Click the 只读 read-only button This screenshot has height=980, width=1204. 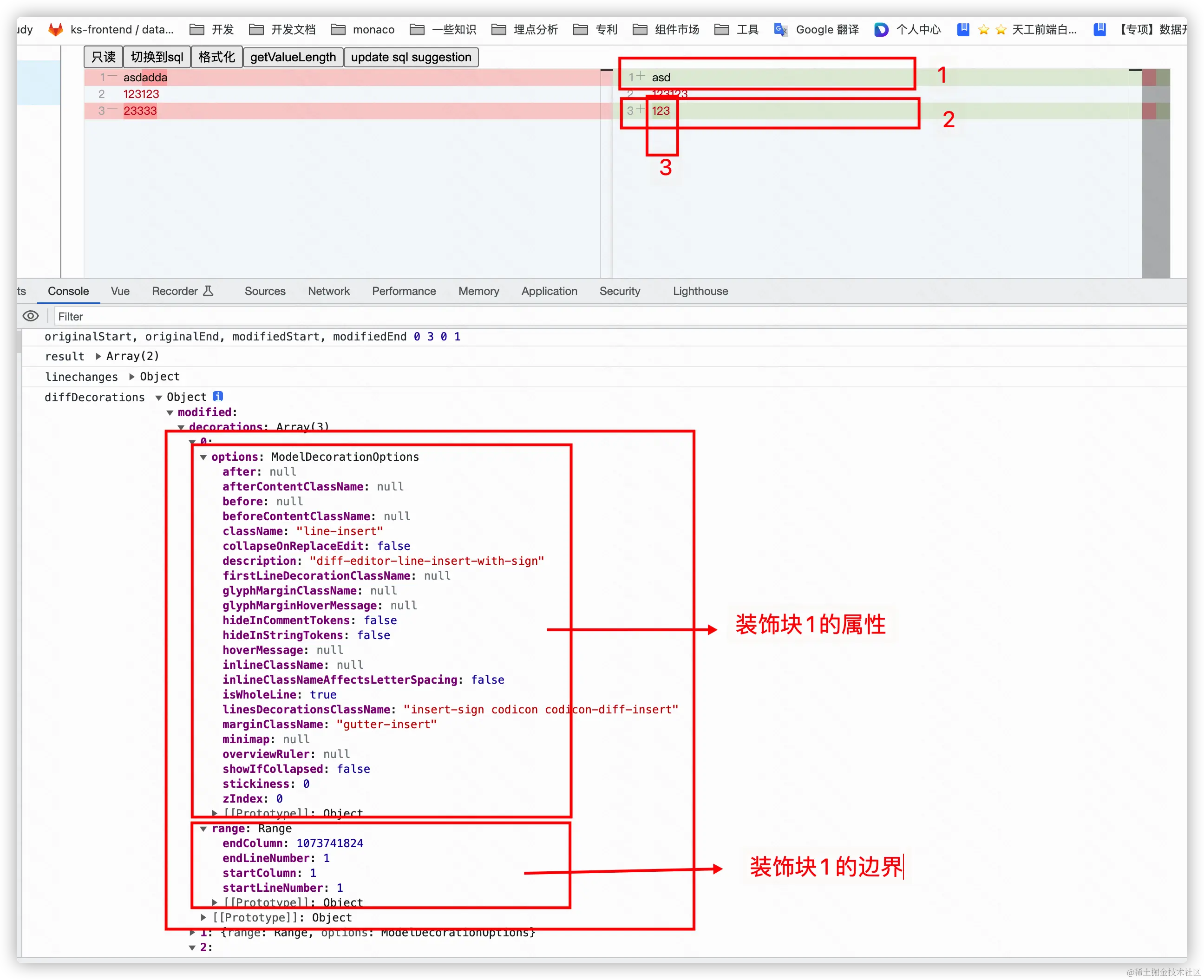[x=103, y=57]
